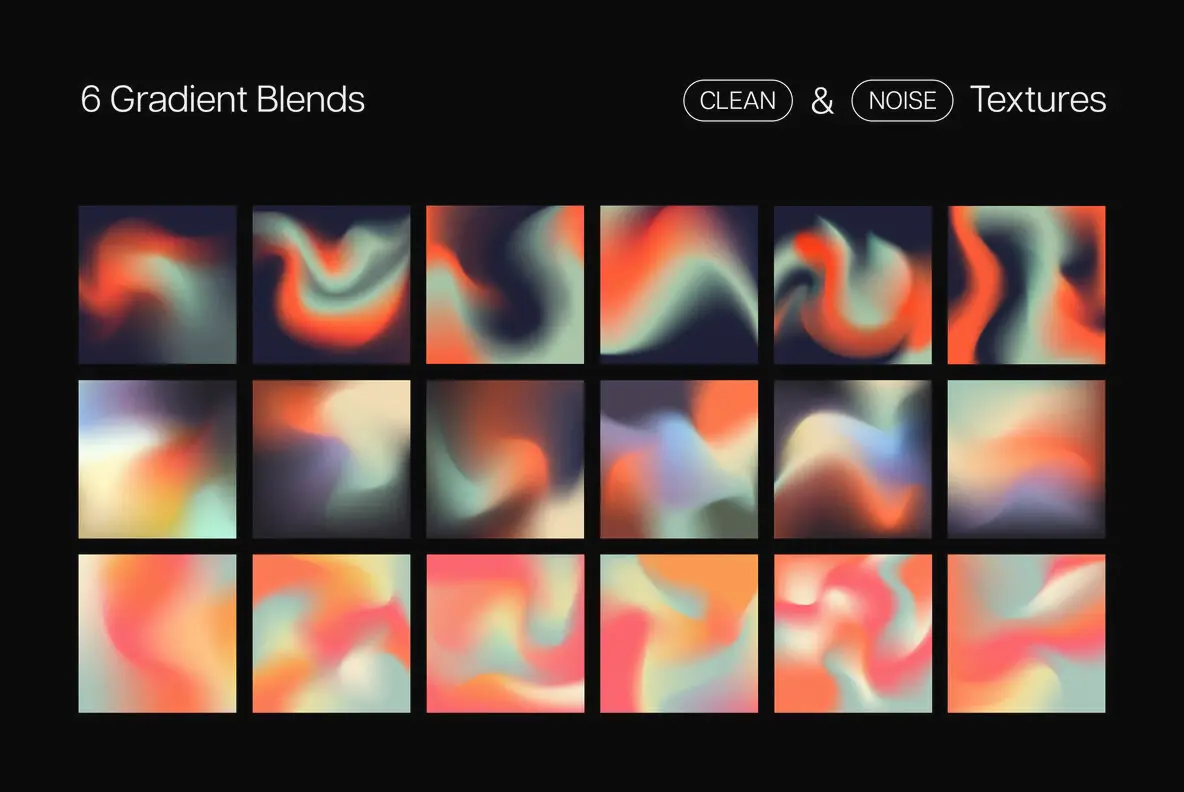Select the "6 Gradient Blends" title text

222,100
